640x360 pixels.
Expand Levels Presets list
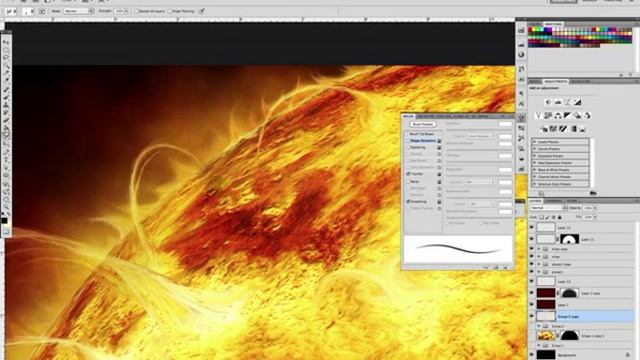coord(534,142)
